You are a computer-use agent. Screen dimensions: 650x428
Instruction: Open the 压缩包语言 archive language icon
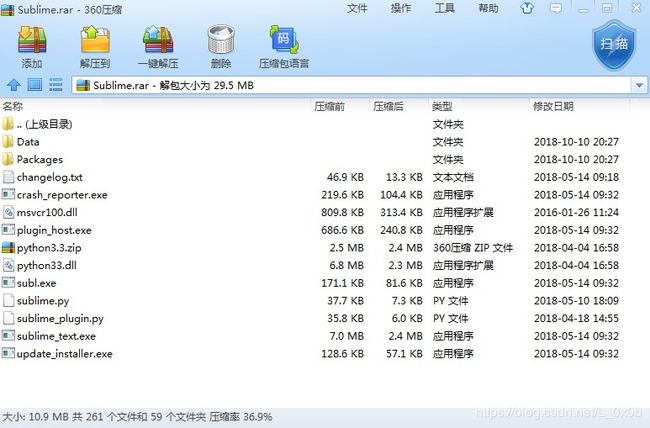pos(284,39)
